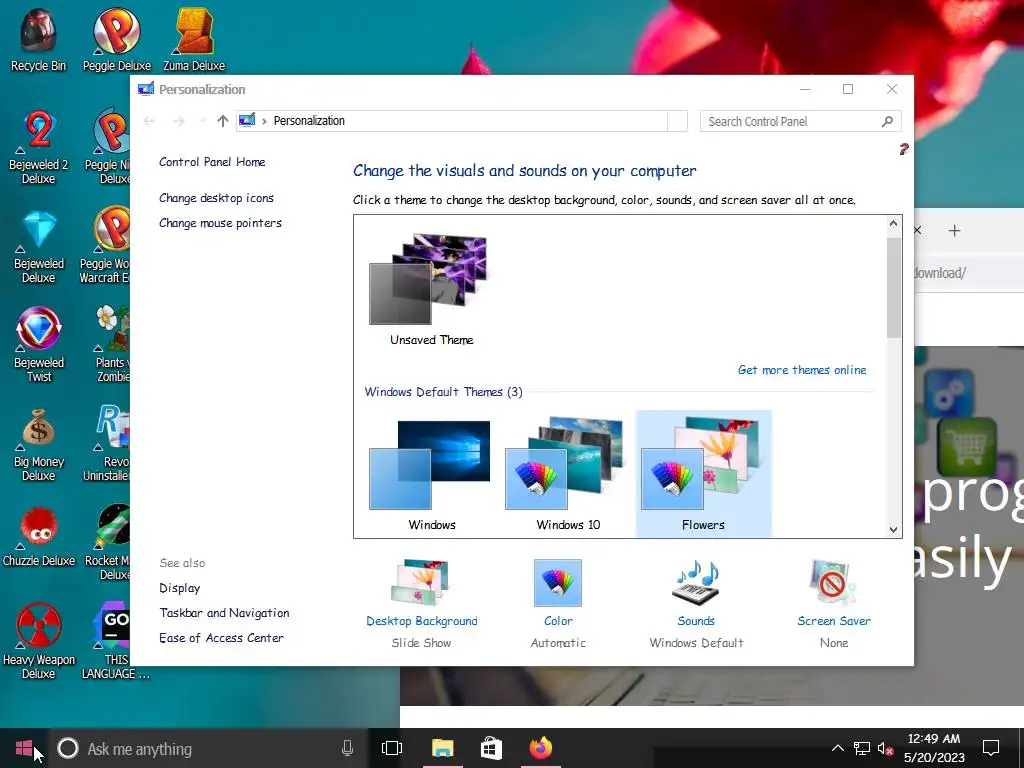The image size is (1024, 768).
Task: Open the Recycle Bin desktop icon
Action: point(38,39)
